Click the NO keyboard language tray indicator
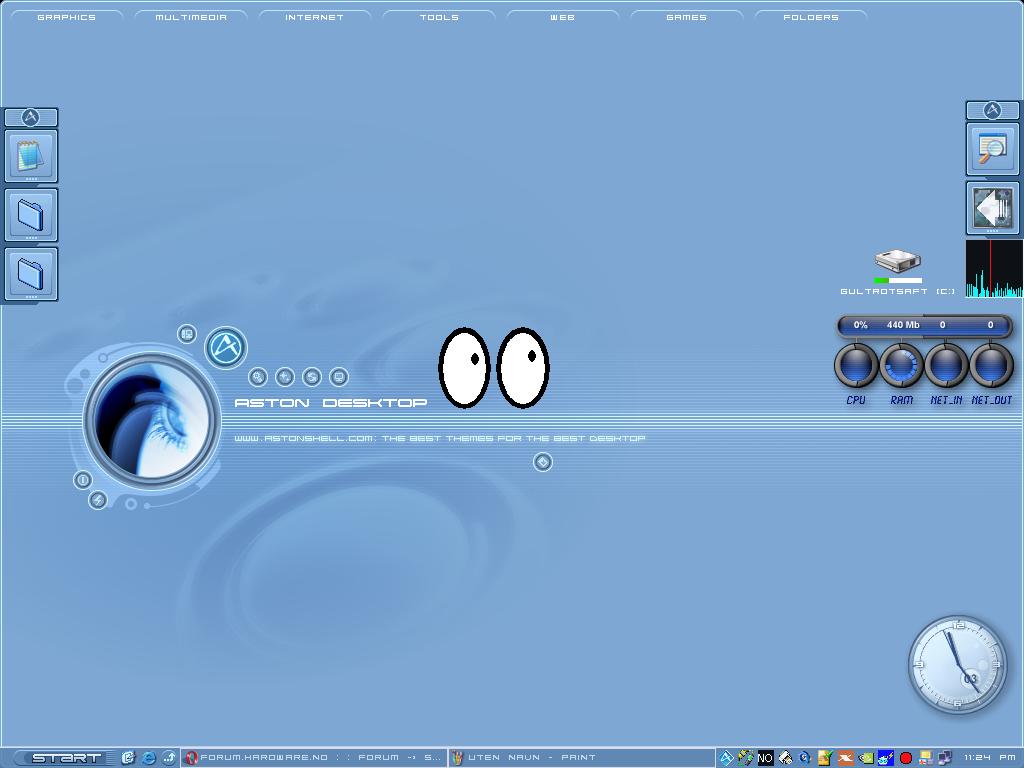 tap(765, 758)
